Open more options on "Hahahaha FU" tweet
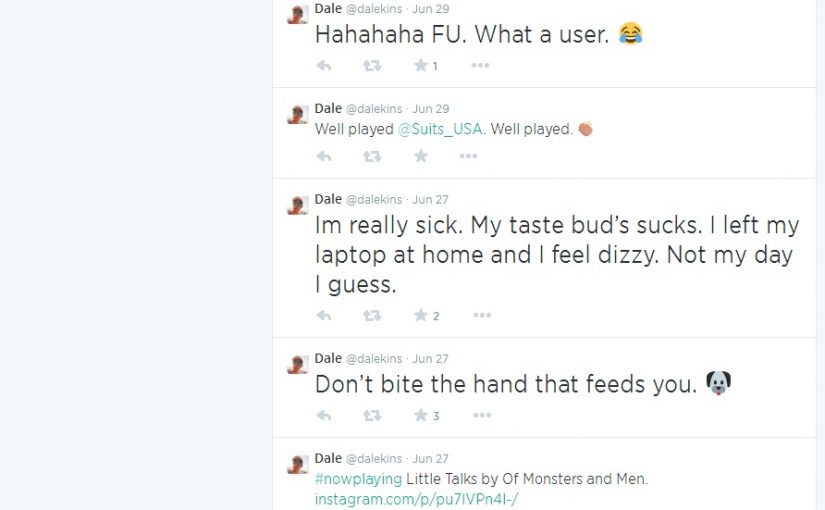Viewport: 825px width, 510px height. (480, 65)
